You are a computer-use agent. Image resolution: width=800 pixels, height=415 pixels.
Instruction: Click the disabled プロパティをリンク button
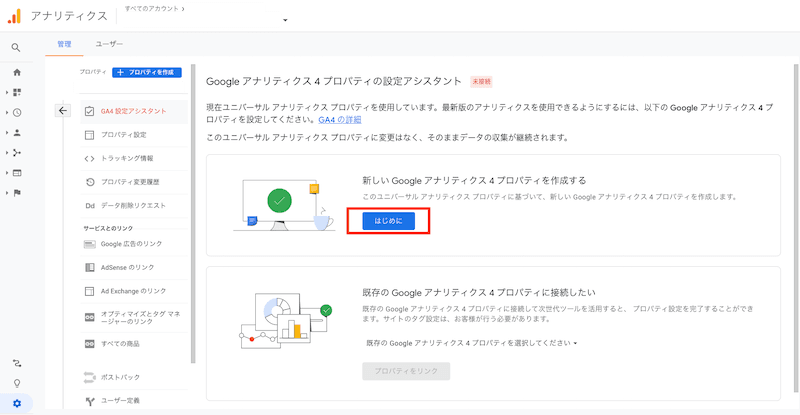[406, 371]
